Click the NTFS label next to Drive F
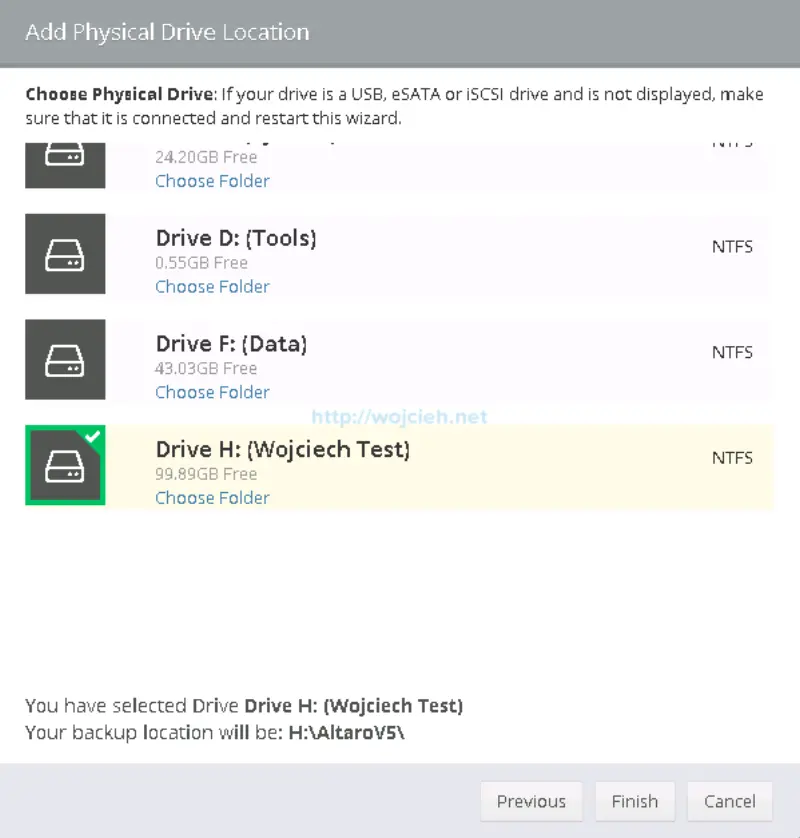The image size is (800, 838). (x=732, y=352)
